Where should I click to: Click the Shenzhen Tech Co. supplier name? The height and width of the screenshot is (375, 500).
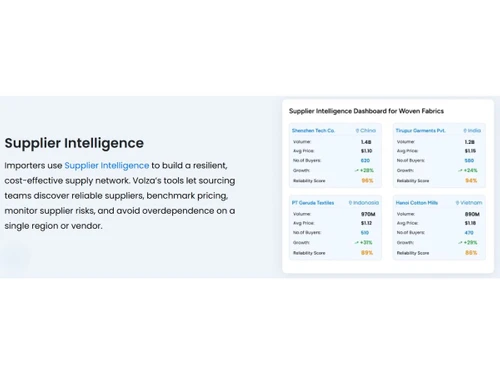point(313,130)
